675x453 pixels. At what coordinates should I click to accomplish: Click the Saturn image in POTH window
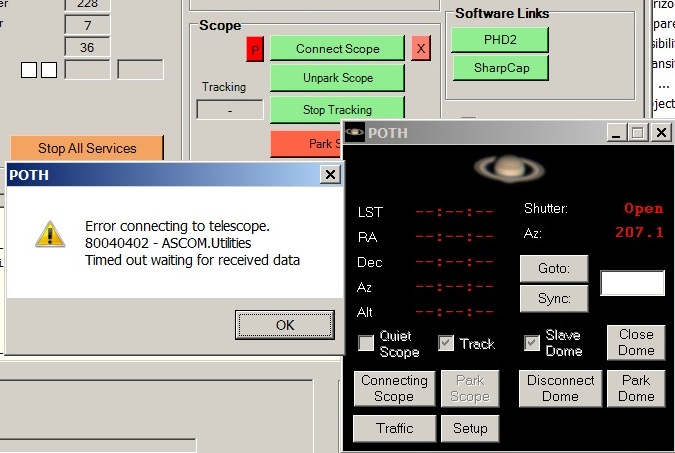(x=509, y=168)
